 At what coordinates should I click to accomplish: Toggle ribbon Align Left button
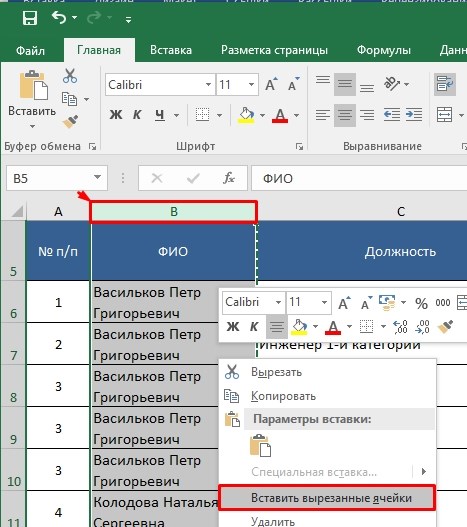(x=323, y=115)
